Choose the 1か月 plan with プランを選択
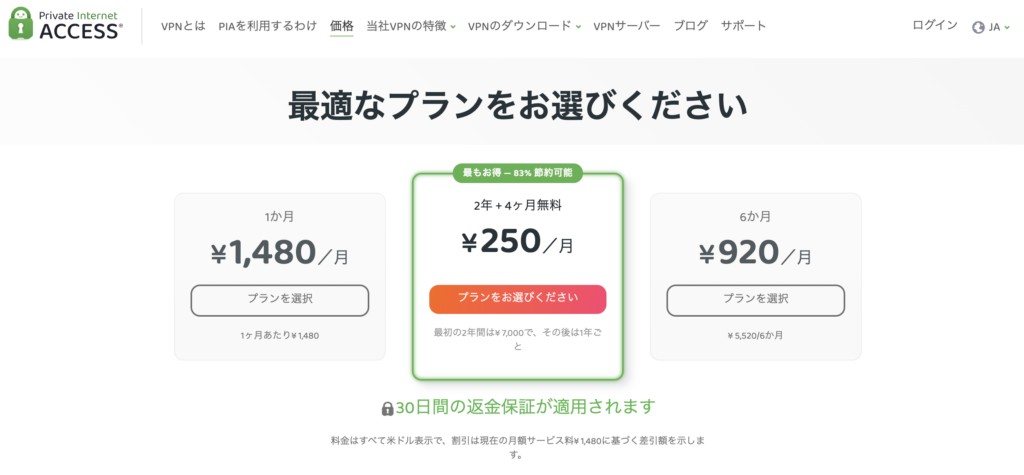 (x=280, y=300)
